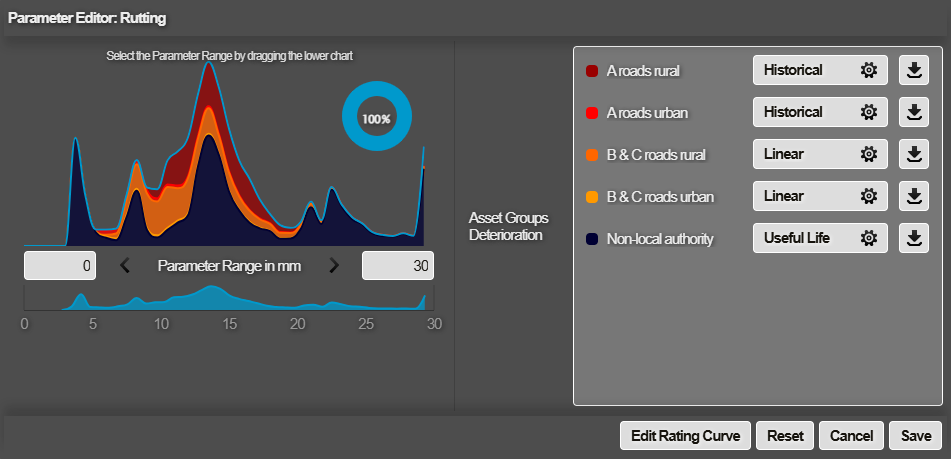
Task: Open gear settings for A roads urban
Action: tap(869, 113)
